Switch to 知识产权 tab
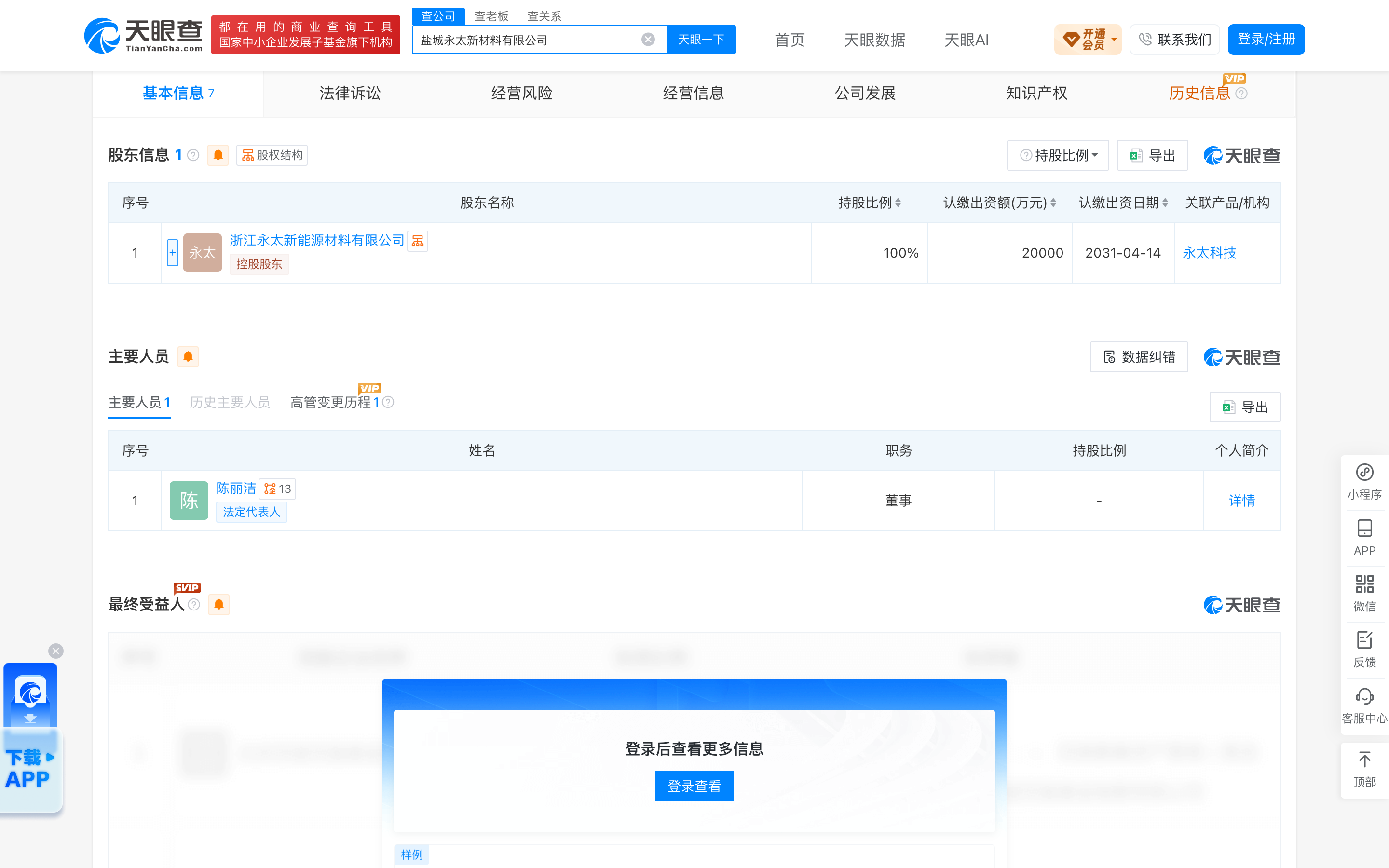 pos(1036,94)
